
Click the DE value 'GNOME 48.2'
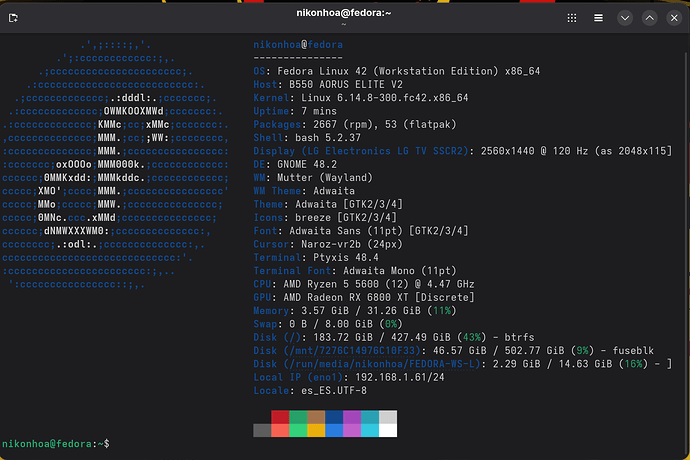point(307,164)
